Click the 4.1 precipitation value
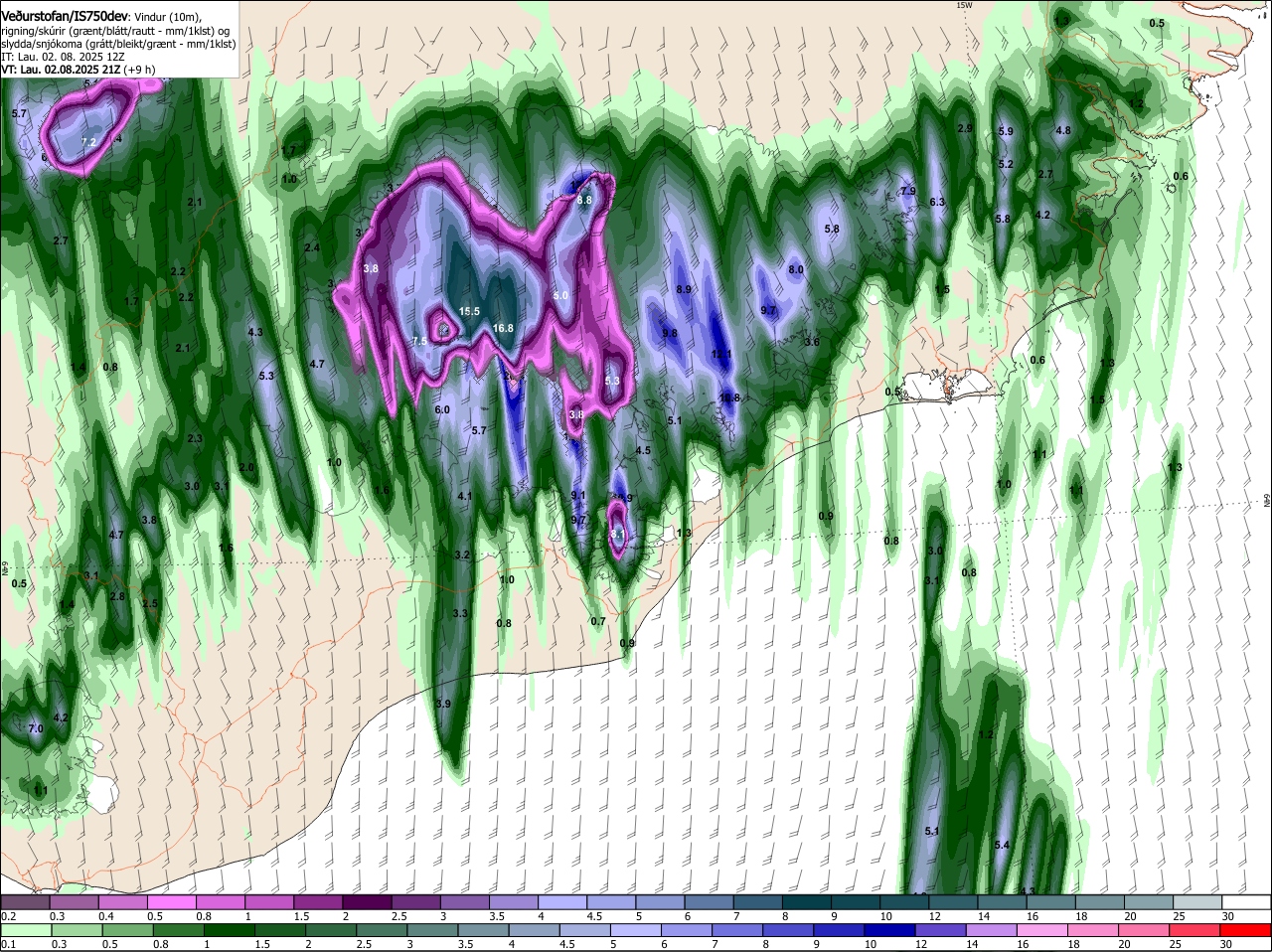Image resolution: width=1272 pixels, height=952 pixels. tap(465, 496)
